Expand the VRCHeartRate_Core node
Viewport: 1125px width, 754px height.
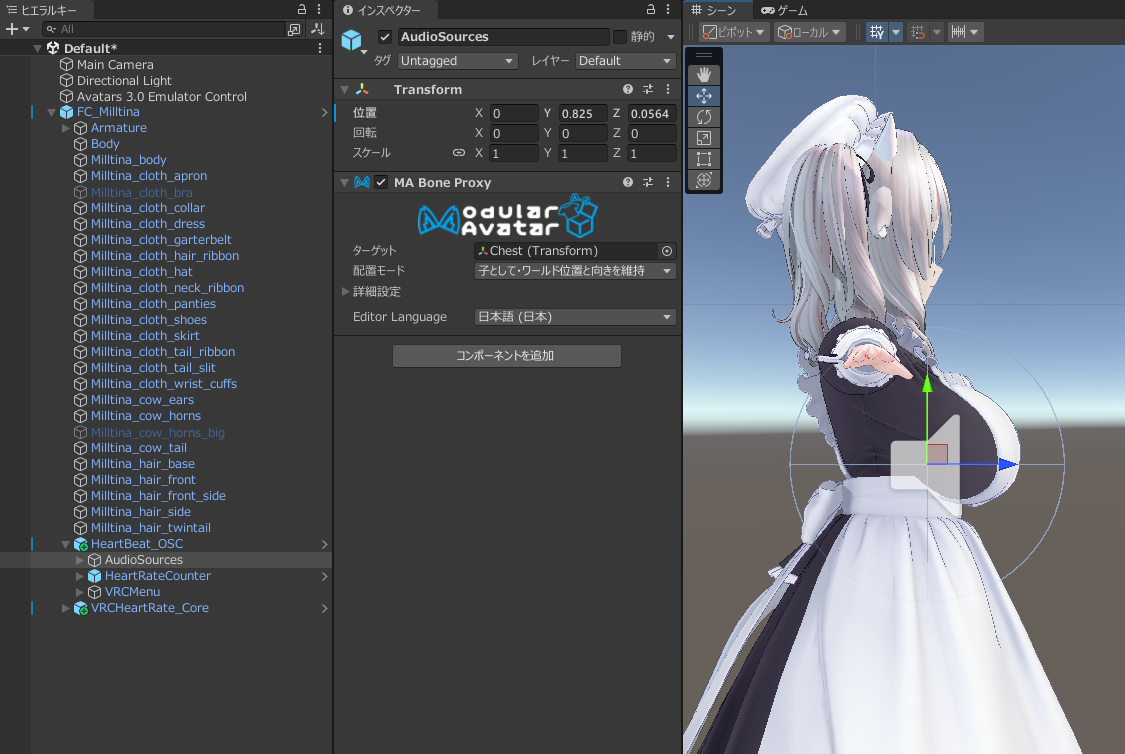click(x=66, y=608)
